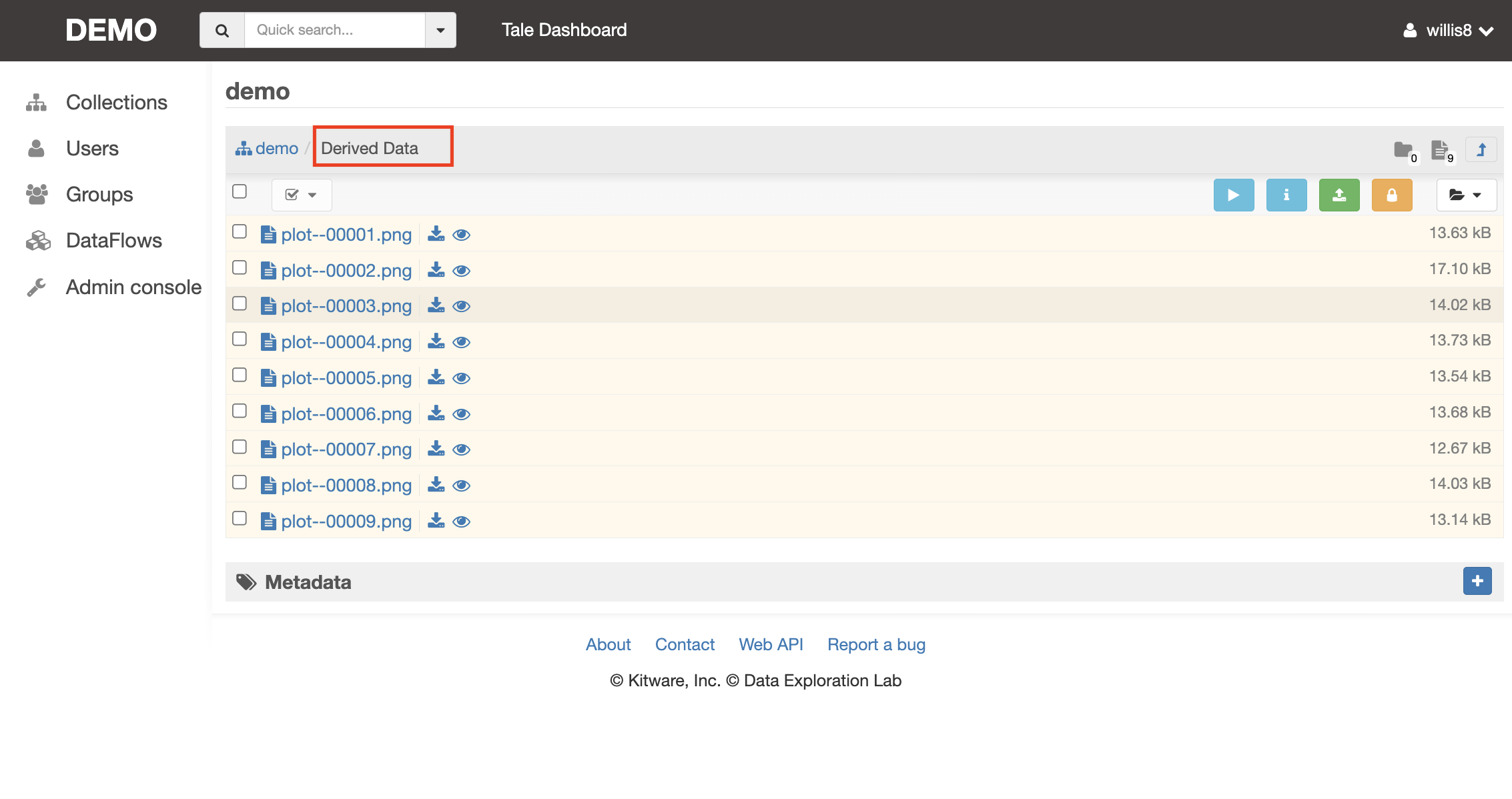The height and width of the screenshot is (799, 1512).
Task: Select the plot--00007.png checkbox
Action: pos(240,447)
